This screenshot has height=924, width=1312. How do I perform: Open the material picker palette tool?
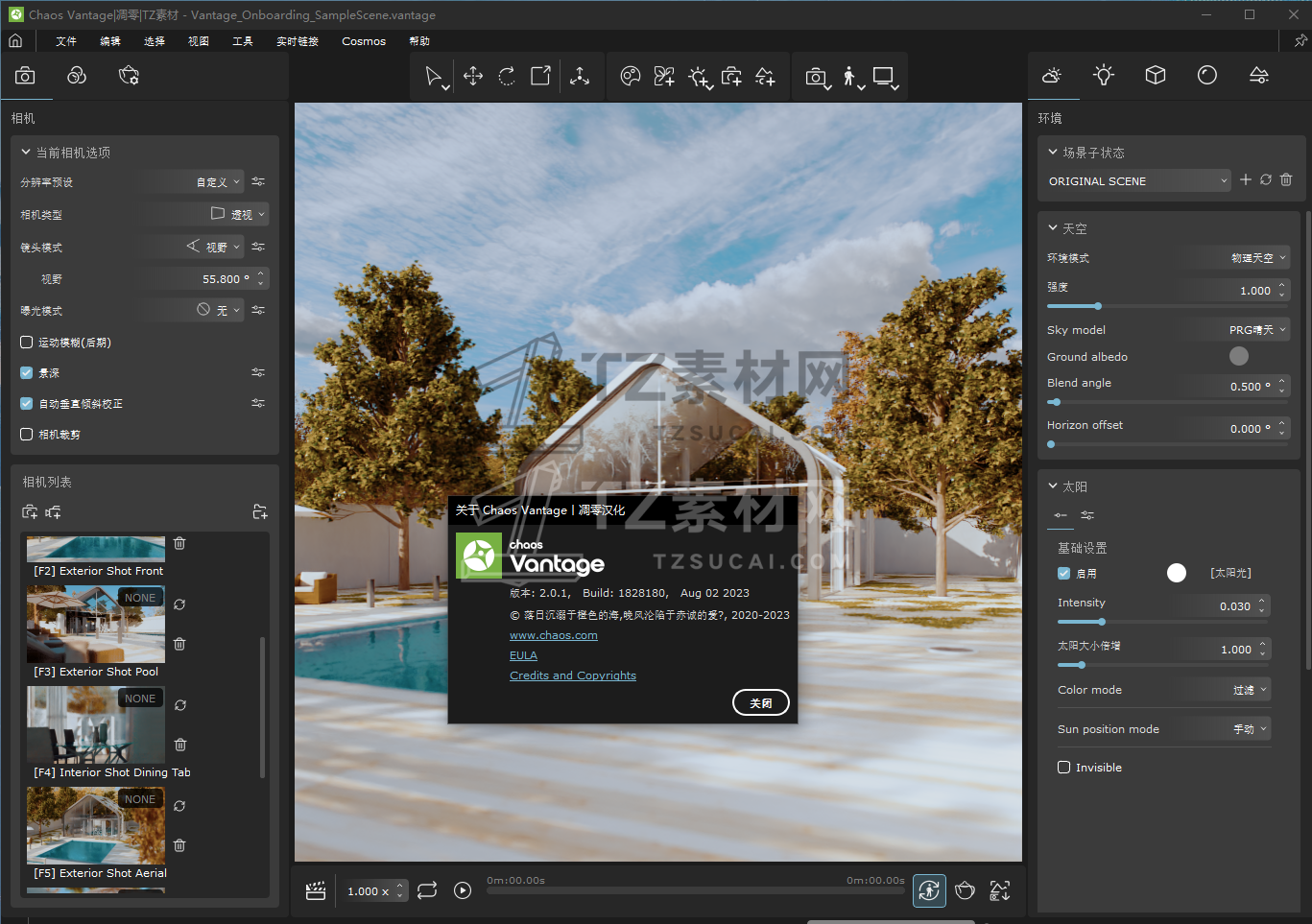click(631, 76)
